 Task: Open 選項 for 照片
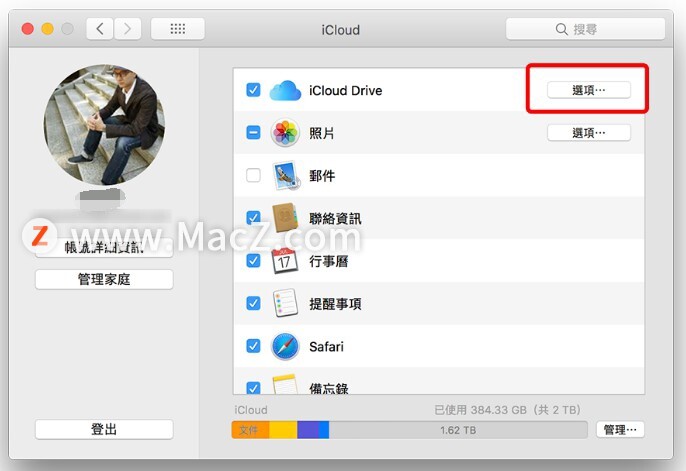click(x=588, y=133)
